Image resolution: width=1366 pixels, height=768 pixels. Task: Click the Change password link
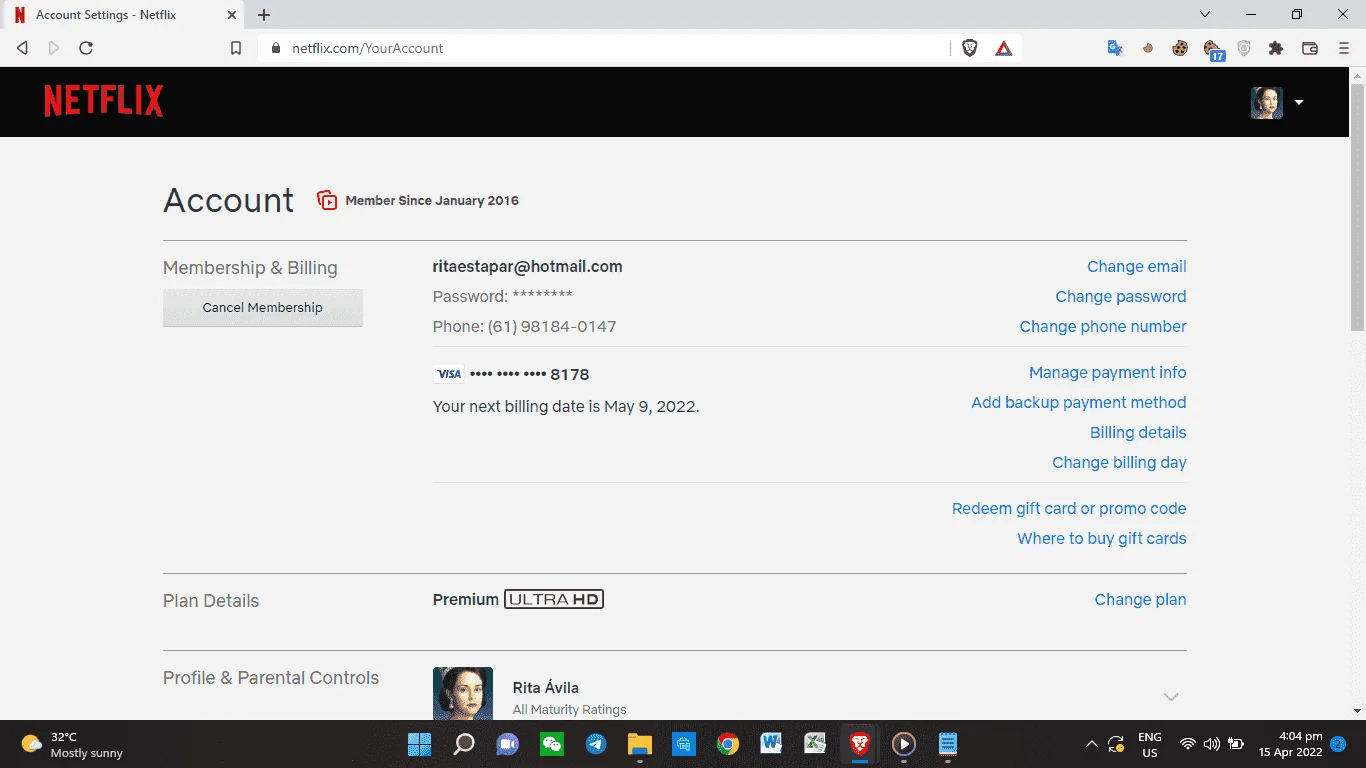coord(1121,296)
